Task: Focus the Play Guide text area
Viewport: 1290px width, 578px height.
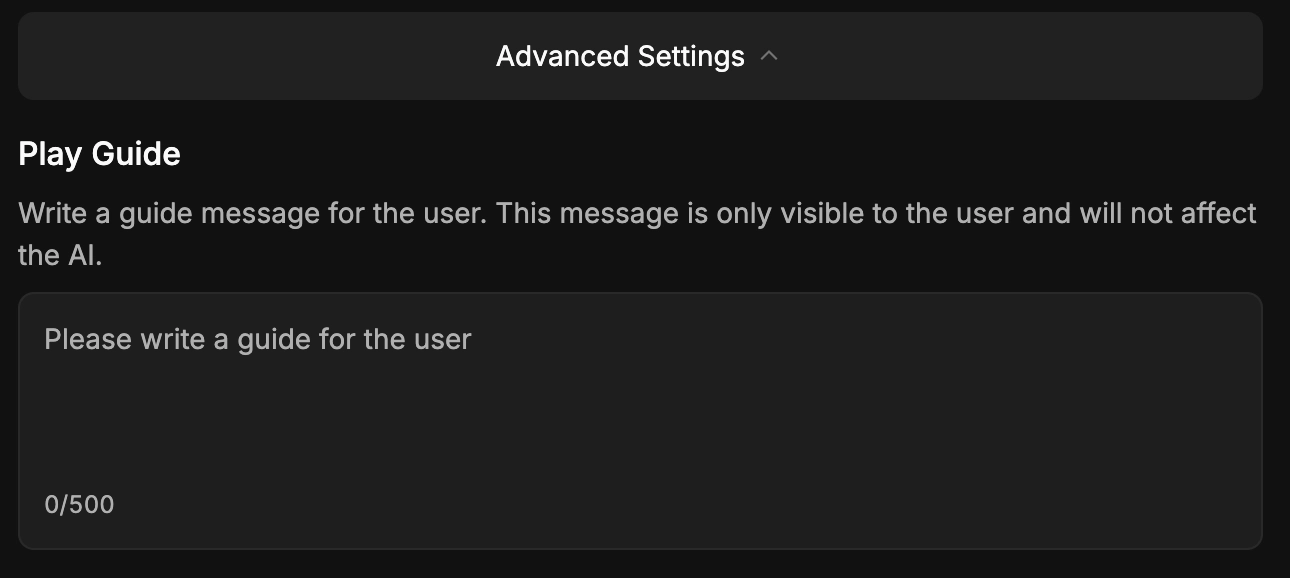Action: (640, 421)
